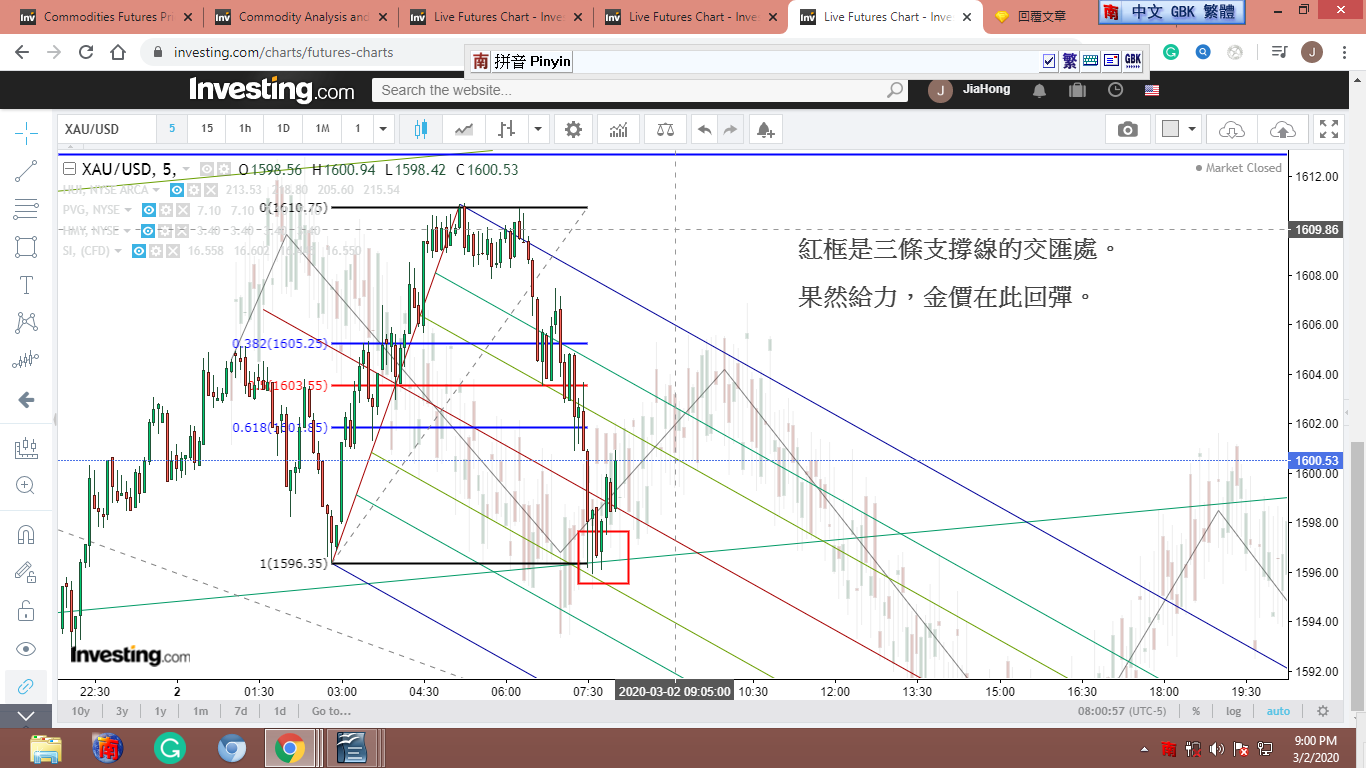Image resolution: width=1366 pixels, height=768 pixels.
Task: Switch to Commodity Analysis browser tab
Action: [x=300, y=17]
